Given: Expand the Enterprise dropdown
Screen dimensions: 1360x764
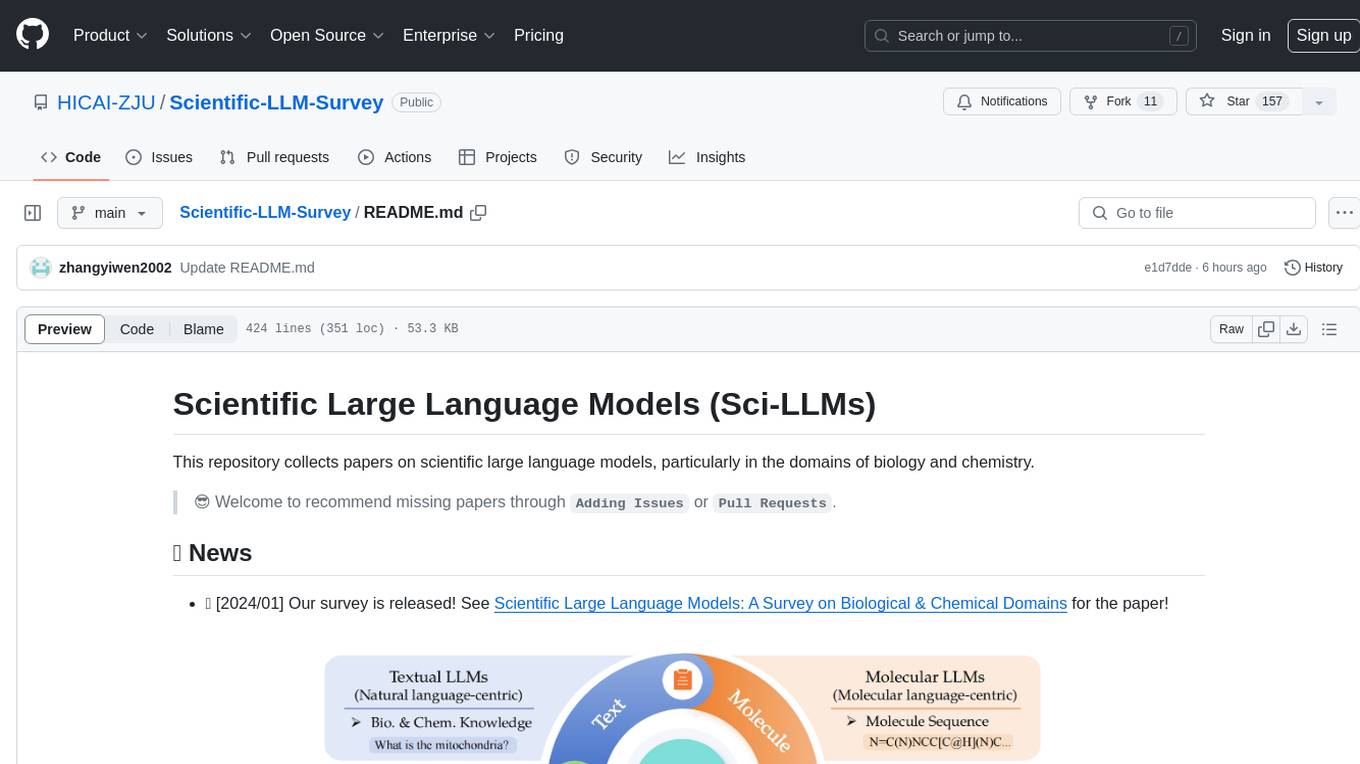Looking at the screenshot, I should (x=449, y=35).
